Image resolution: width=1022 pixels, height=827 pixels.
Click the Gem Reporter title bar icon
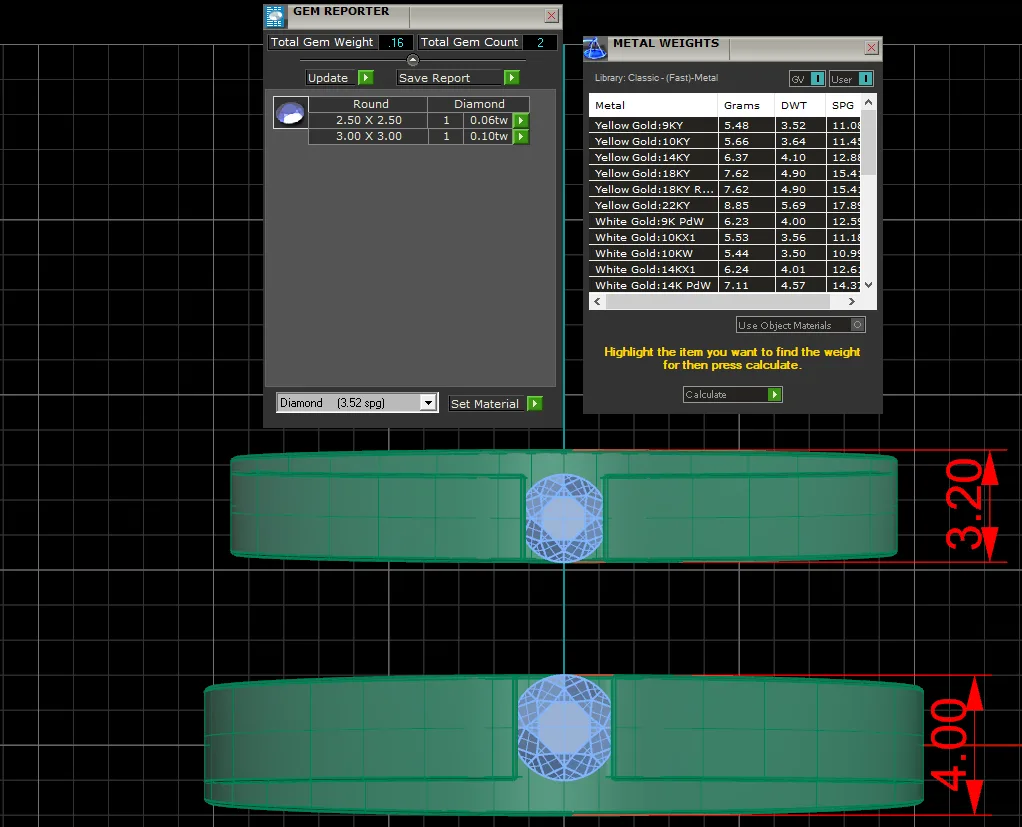coord(275,16)
